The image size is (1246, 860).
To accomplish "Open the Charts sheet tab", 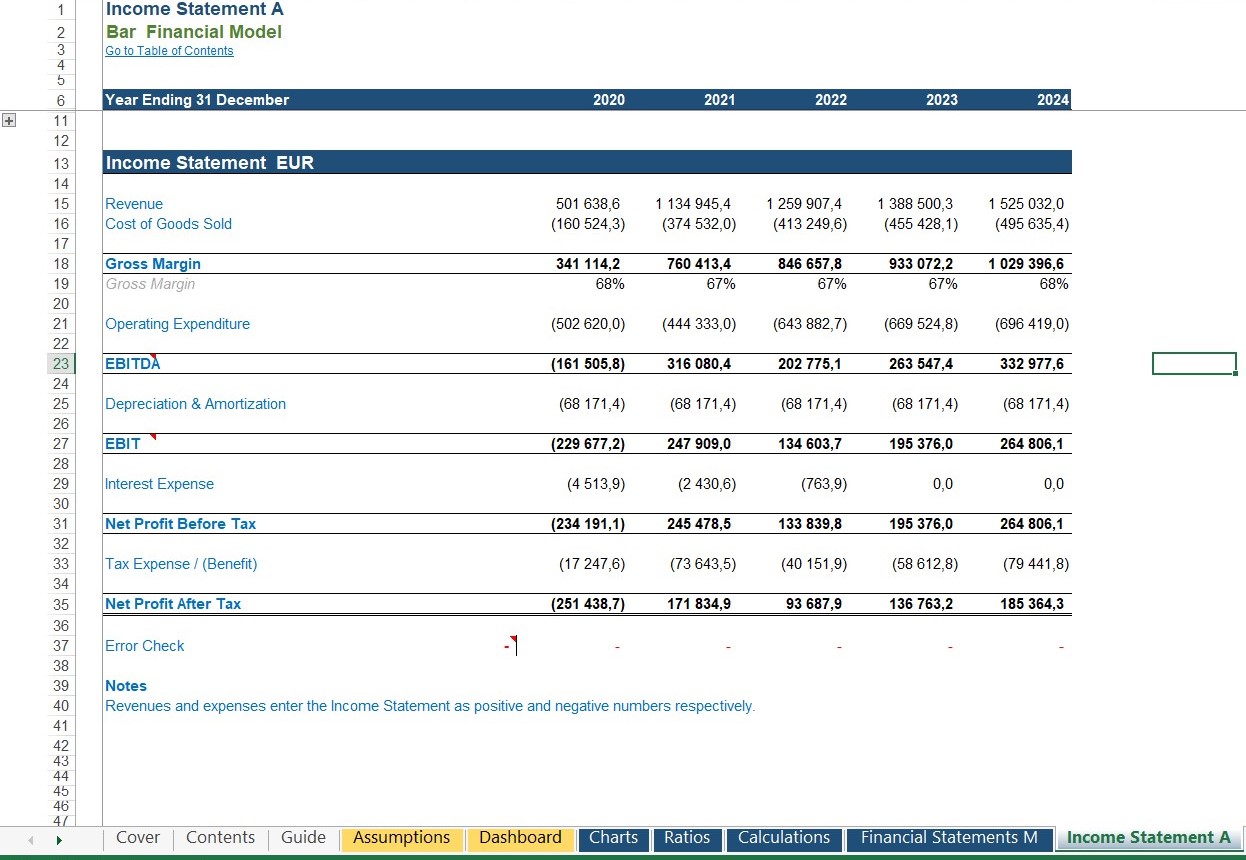I will tap(613, 838).
